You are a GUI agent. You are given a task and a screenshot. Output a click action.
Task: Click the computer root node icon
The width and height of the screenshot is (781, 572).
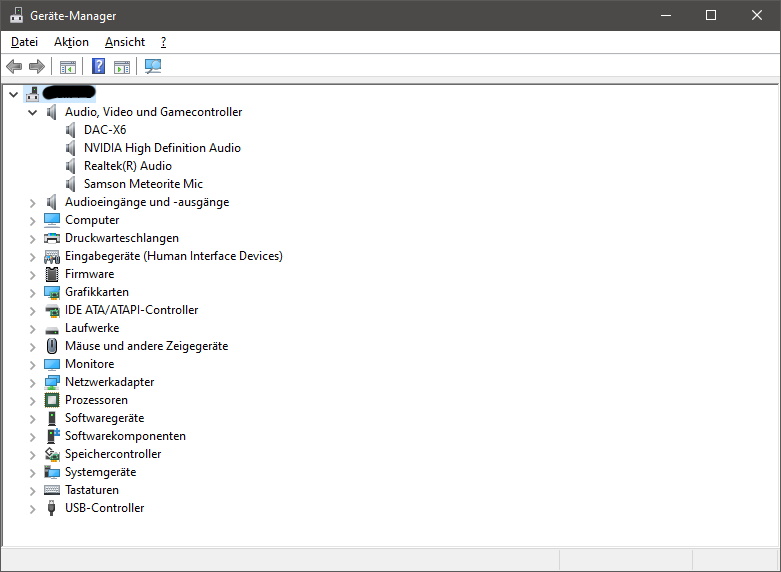[32, 94]
